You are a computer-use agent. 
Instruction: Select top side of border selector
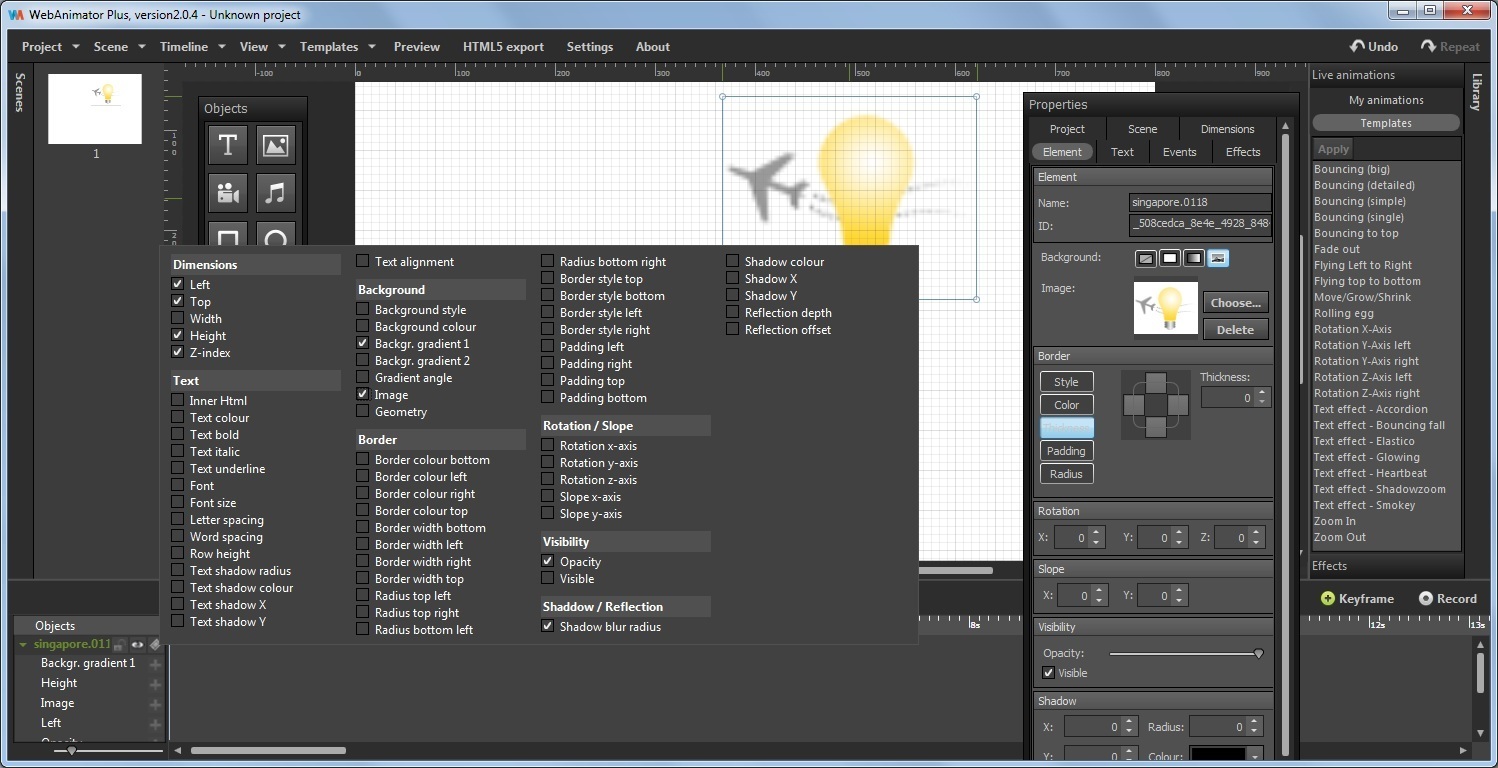(x=1155, y=383)
